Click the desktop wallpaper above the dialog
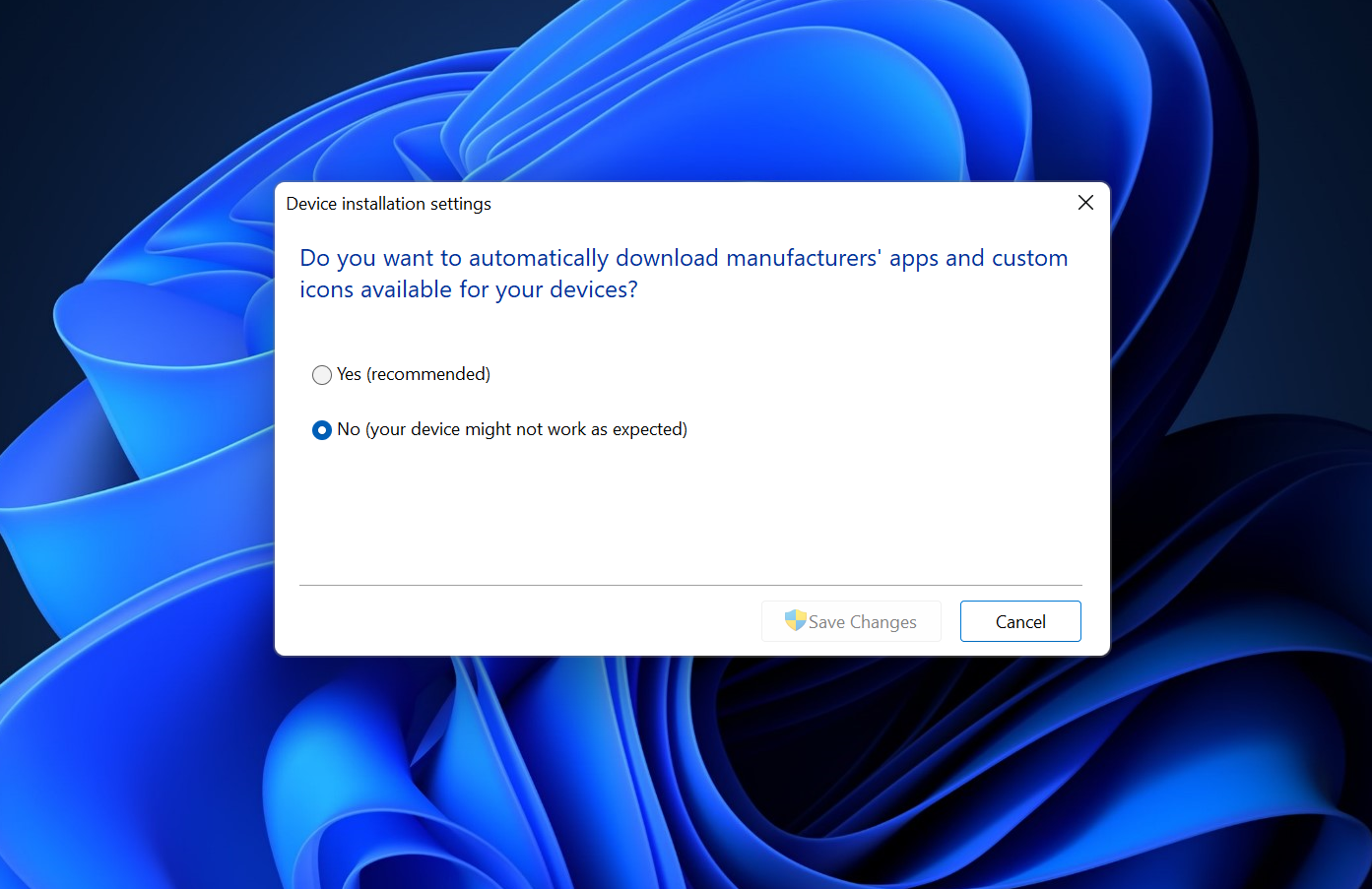This screenshot has width=1372, height=889. [x=689, y=89]
